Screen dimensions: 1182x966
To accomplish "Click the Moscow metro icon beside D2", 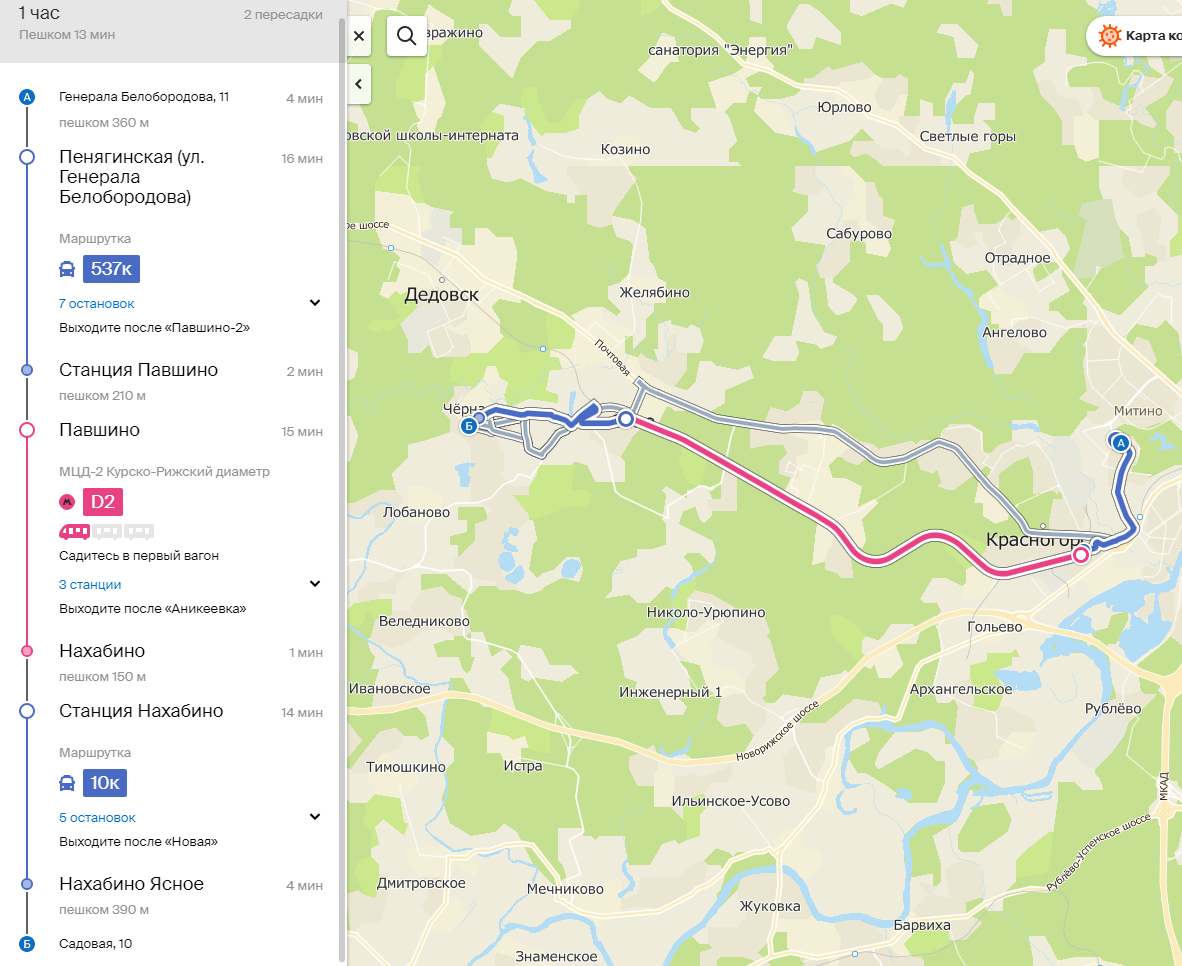I will [67, 502].
